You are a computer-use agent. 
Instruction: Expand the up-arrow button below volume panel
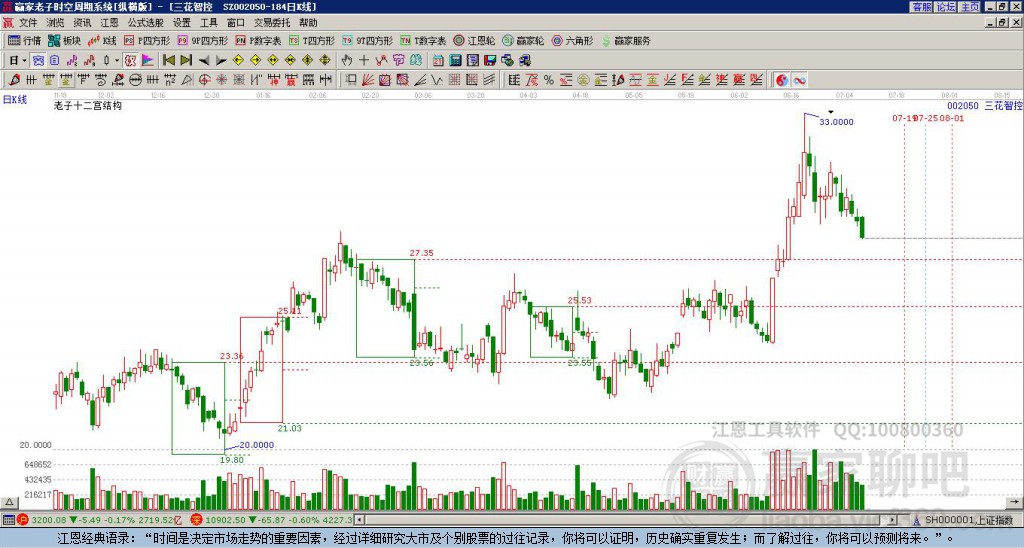click(x=9, y=502)
